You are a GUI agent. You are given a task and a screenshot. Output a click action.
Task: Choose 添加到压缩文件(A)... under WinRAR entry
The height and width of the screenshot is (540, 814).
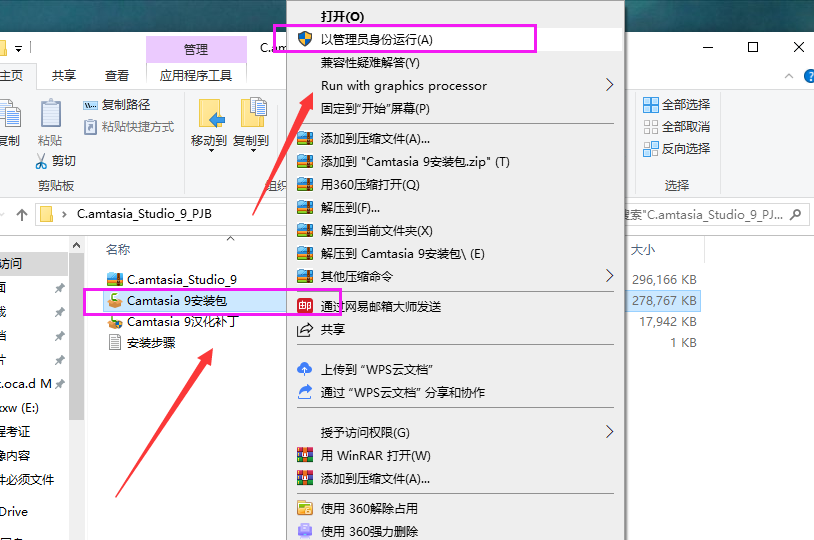point(375,479)
